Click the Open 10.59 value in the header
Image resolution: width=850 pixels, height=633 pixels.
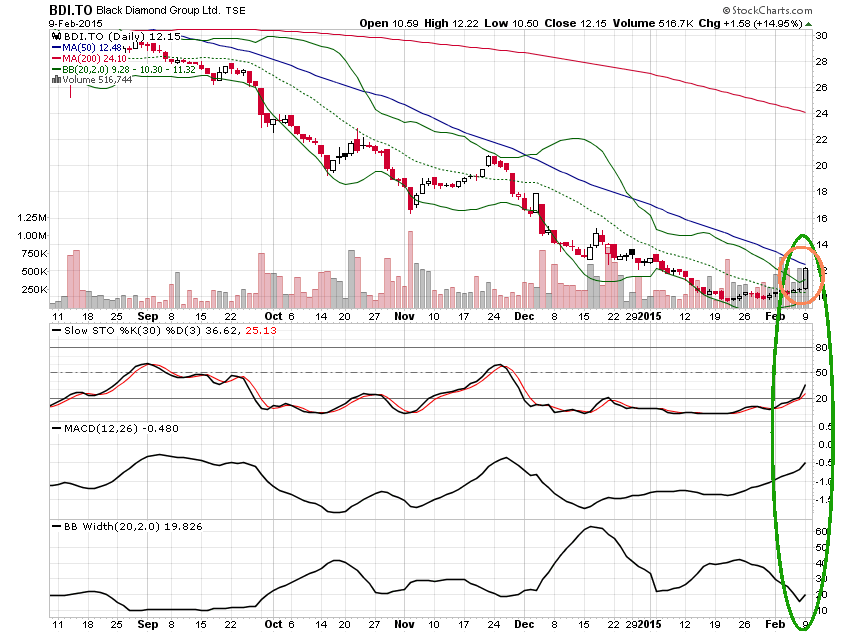coord(389,23)
